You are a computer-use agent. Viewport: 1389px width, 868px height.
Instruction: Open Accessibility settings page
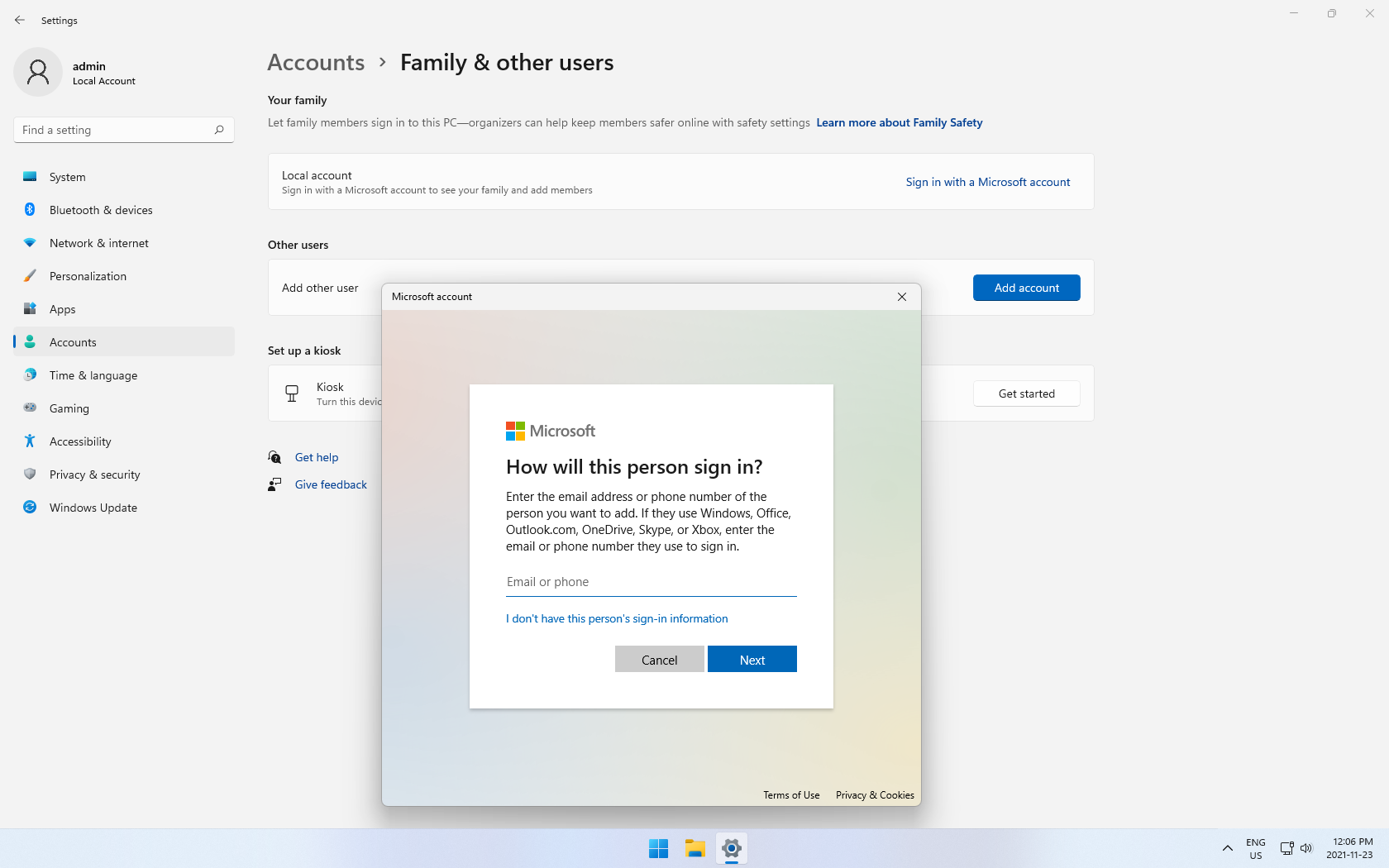[80, 441]
